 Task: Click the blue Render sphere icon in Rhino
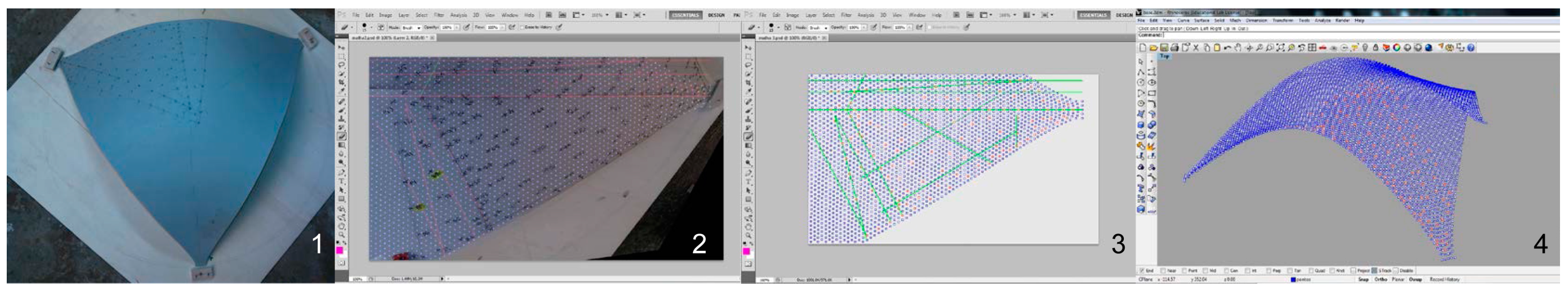coord(1428,48)
